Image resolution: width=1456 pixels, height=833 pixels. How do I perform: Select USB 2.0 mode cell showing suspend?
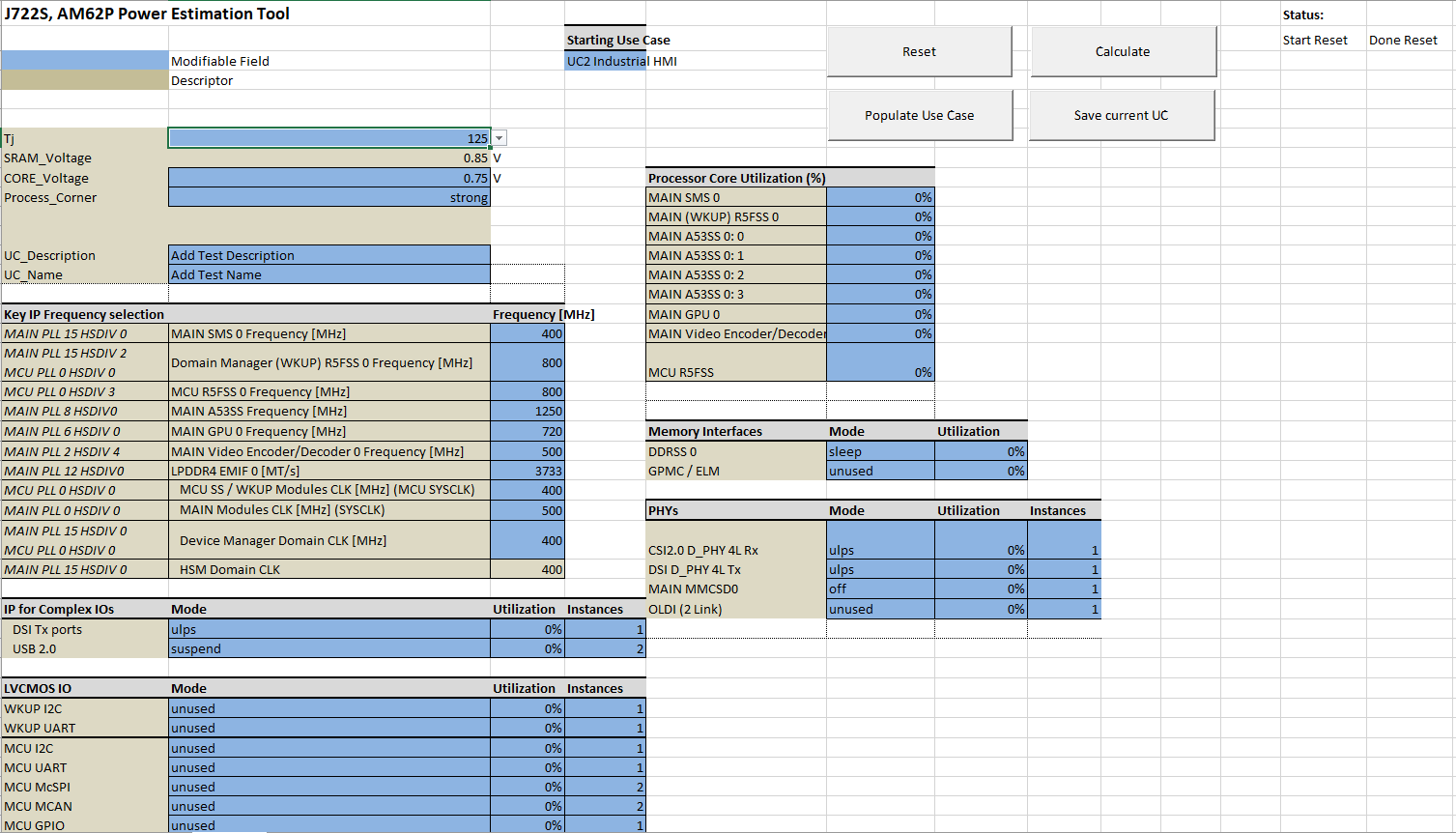pos(329,648)
